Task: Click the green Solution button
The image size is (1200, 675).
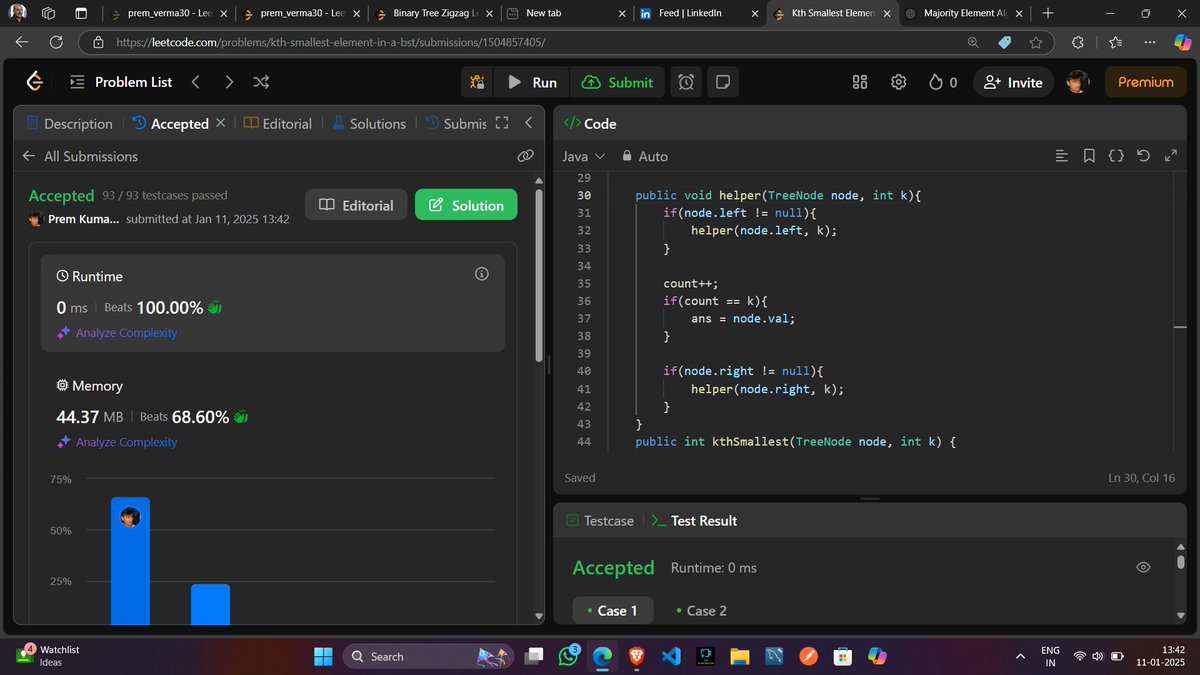Action: click(466, 205)
